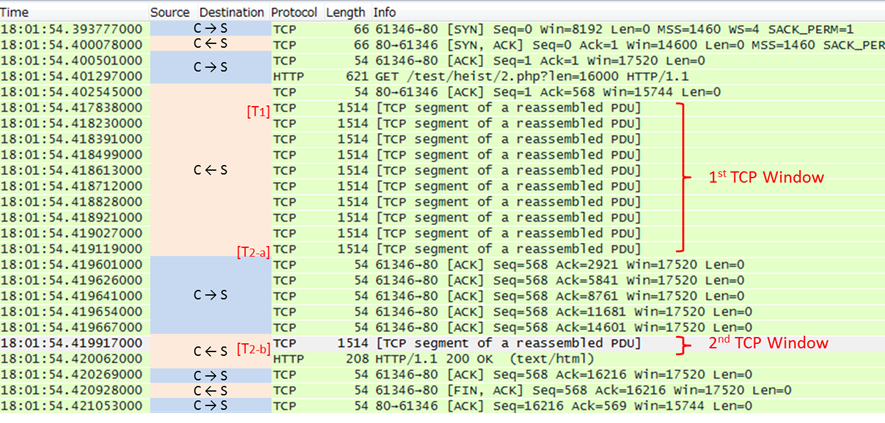Click the Length column header

tap(346, 12)
